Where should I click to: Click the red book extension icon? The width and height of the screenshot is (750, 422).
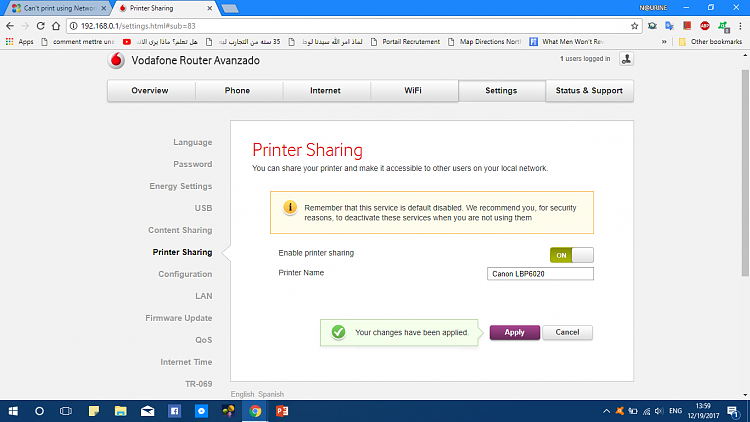point(687,26)
